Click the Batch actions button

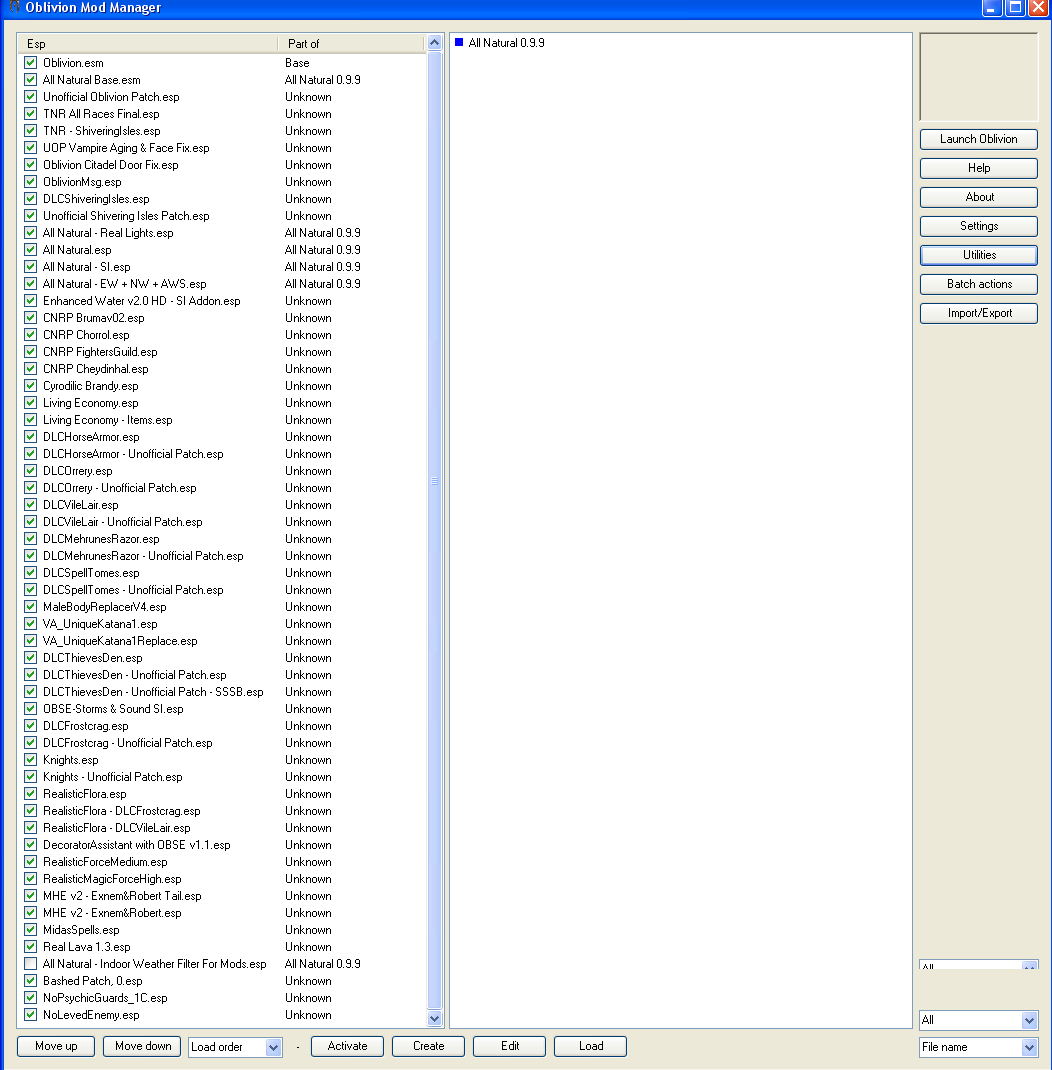click(978, 284)
